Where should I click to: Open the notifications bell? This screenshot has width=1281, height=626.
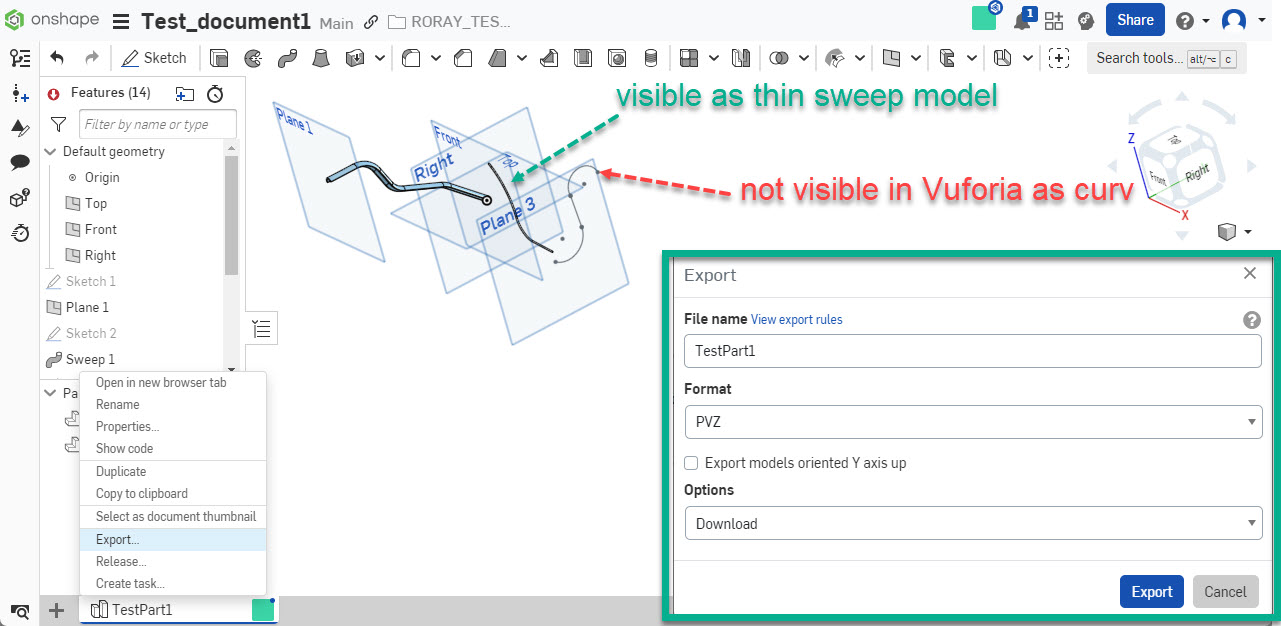click(x=1025, y=19)
